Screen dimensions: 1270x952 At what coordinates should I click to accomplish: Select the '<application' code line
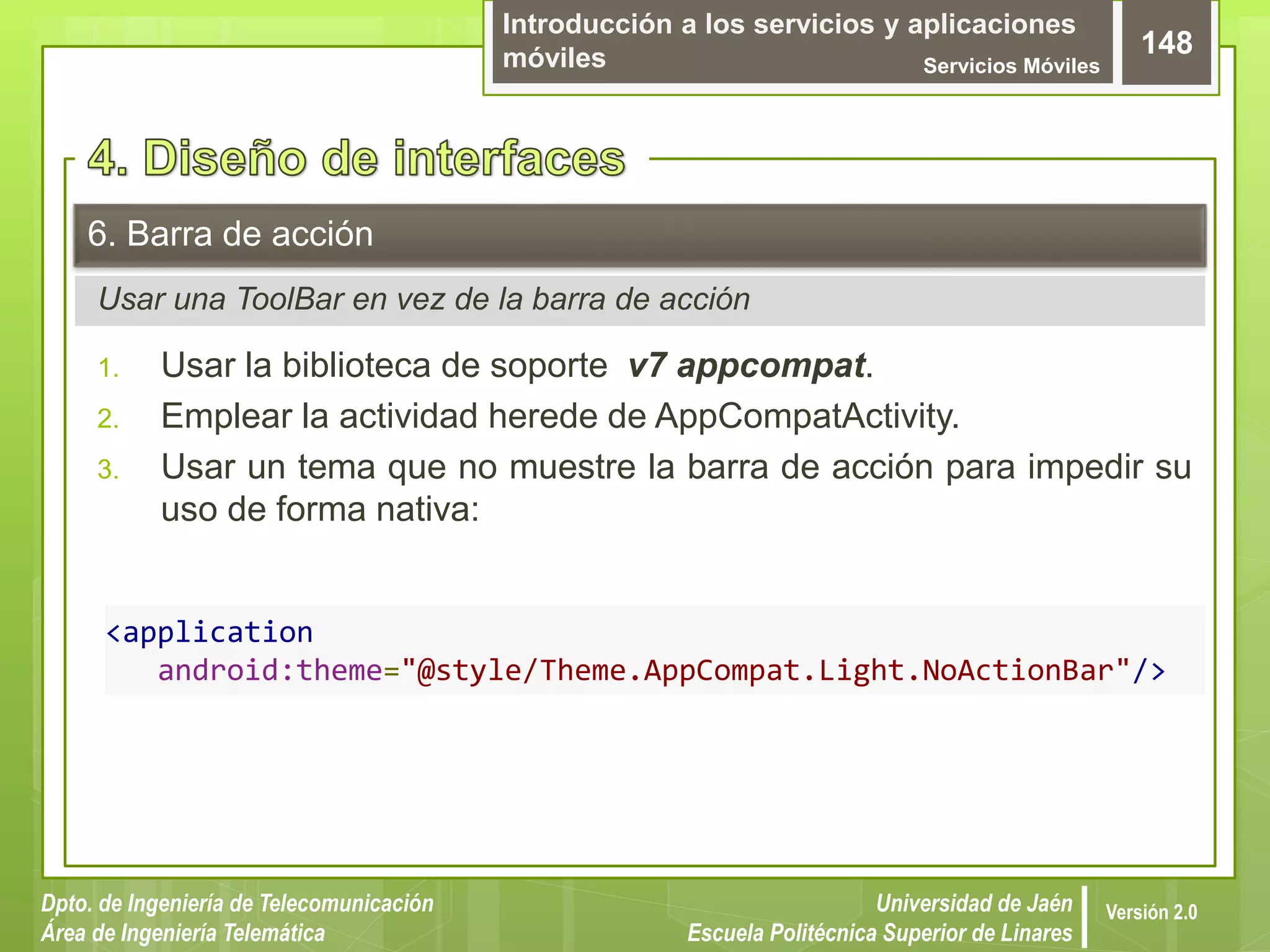(210, 632)
